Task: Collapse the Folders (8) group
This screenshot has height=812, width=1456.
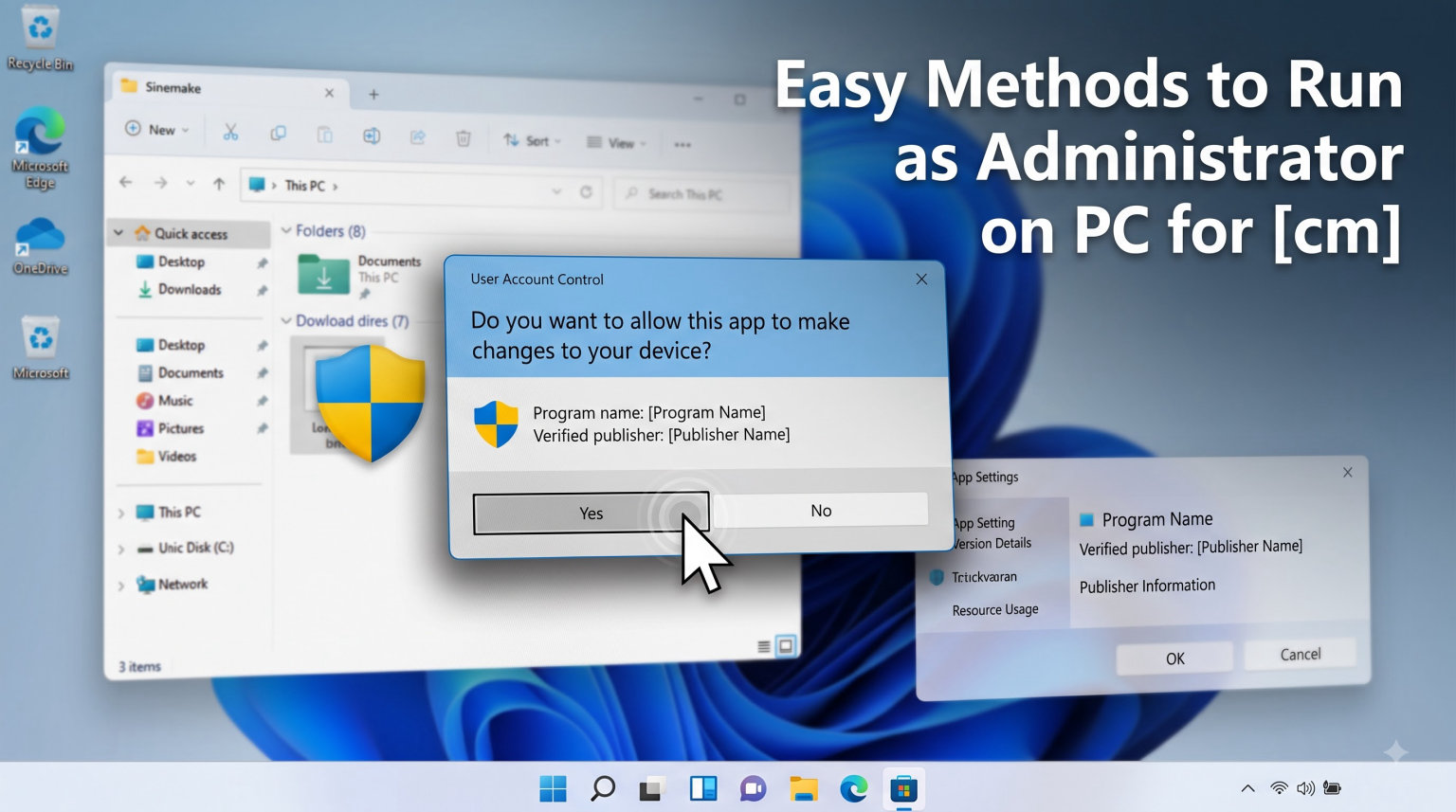Action: [x=286, y=230]
